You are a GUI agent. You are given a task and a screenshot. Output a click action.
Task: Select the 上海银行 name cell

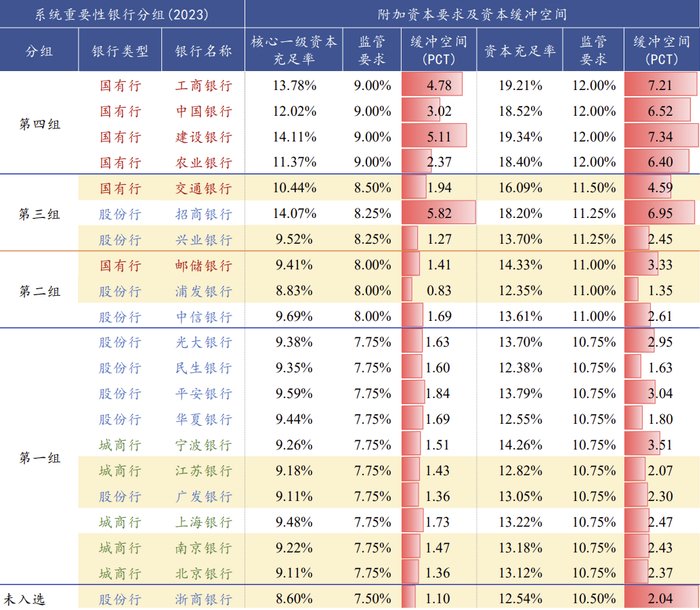(204, 522)
